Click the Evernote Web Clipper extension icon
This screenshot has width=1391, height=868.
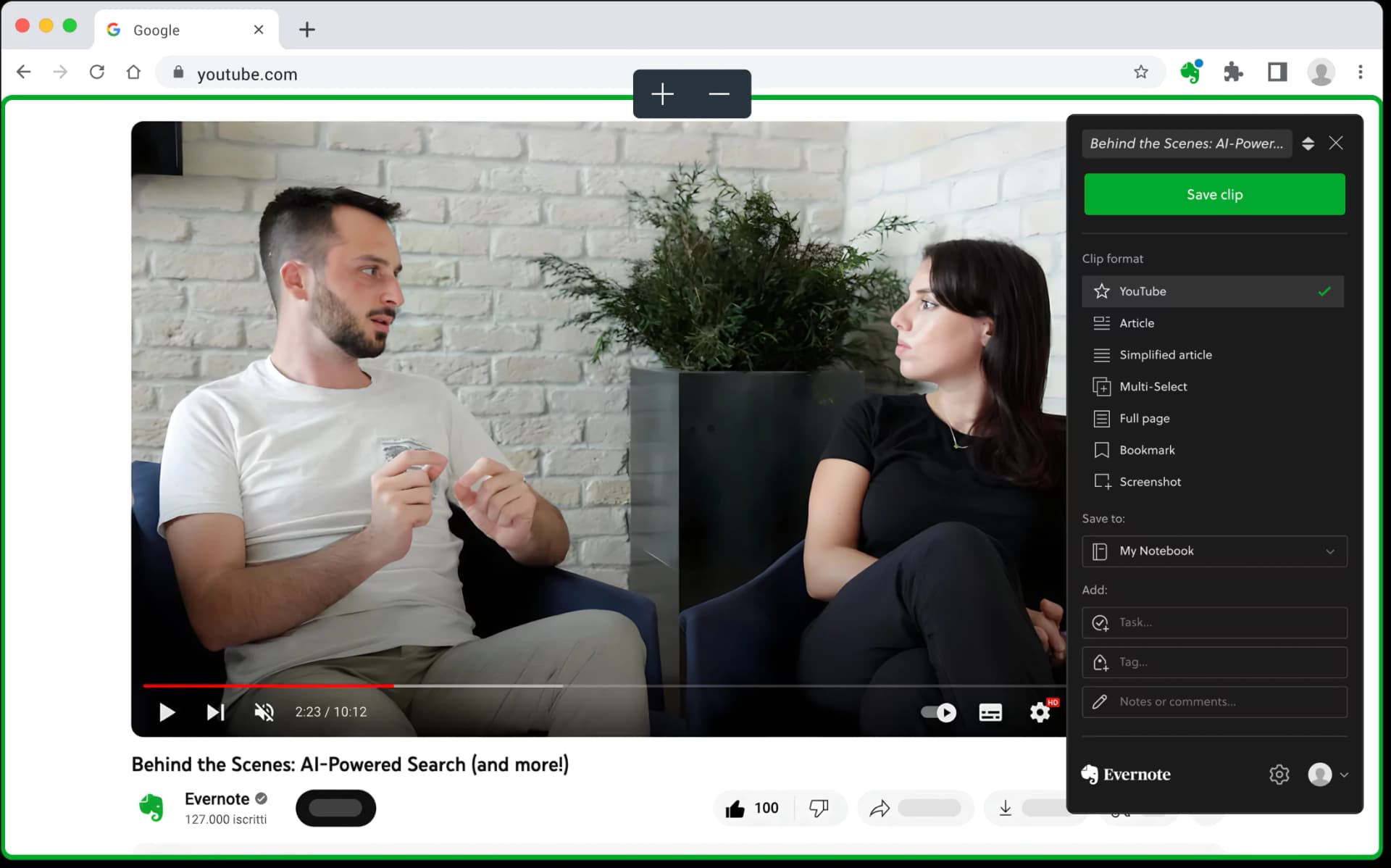[1190, 72]
